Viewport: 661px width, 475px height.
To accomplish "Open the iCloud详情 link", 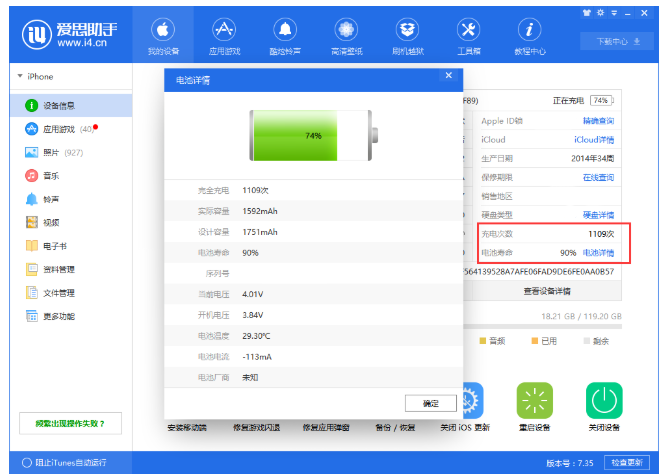I will coord(594,140).
